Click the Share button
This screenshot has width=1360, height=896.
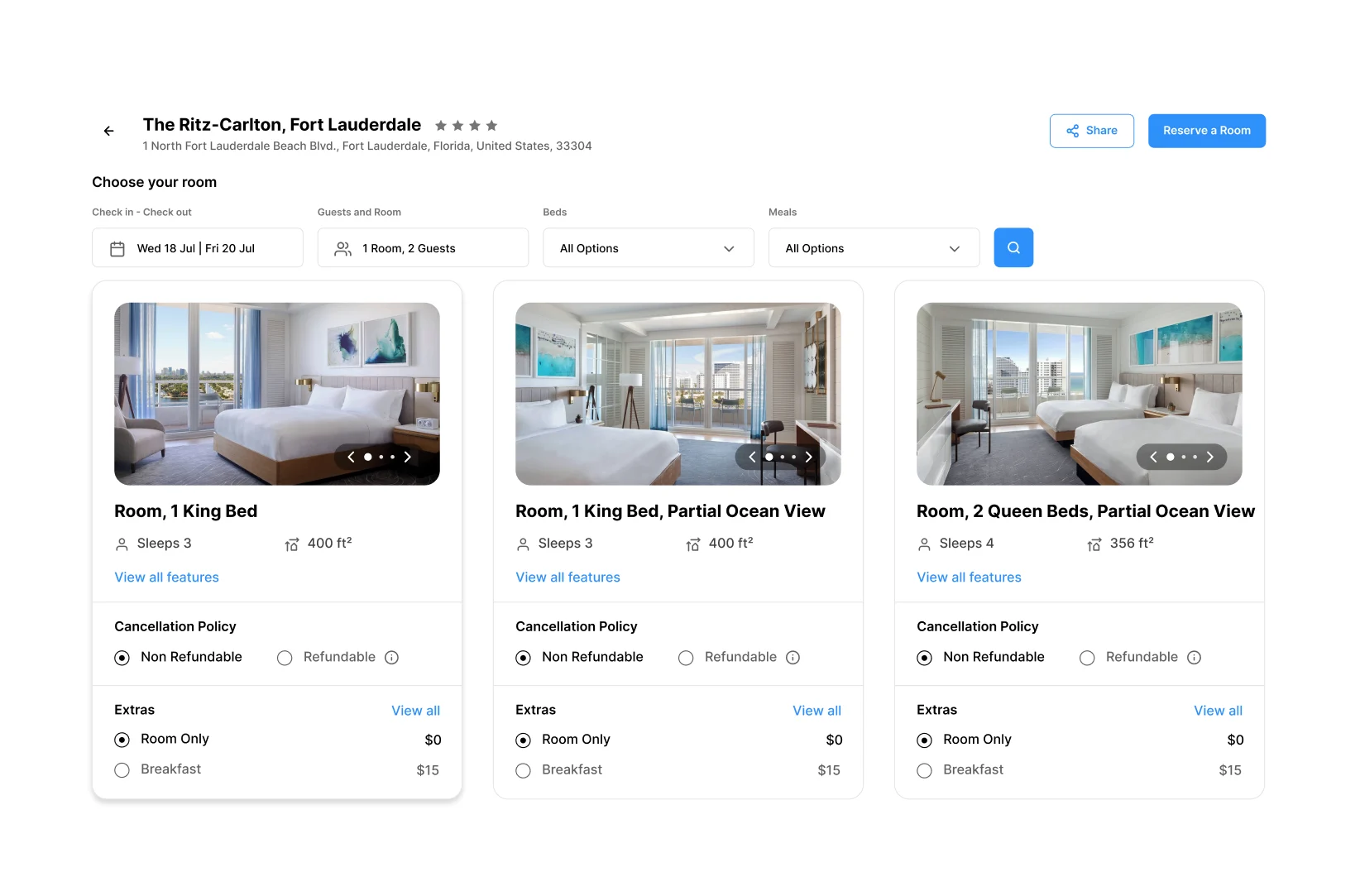tap(1092, 131)
